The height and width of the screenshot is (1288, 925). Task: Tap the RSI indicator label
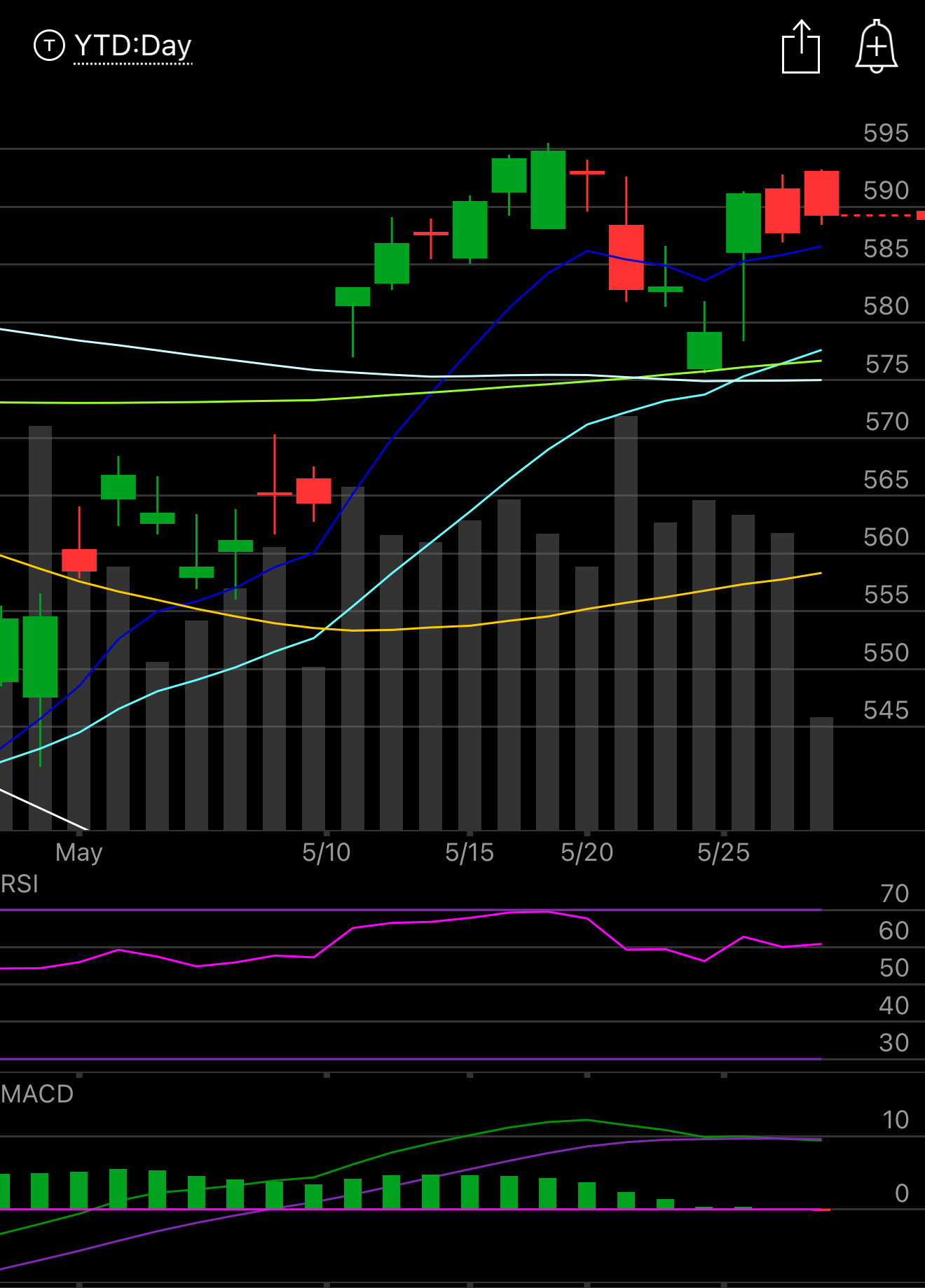(x=20, y=884)
